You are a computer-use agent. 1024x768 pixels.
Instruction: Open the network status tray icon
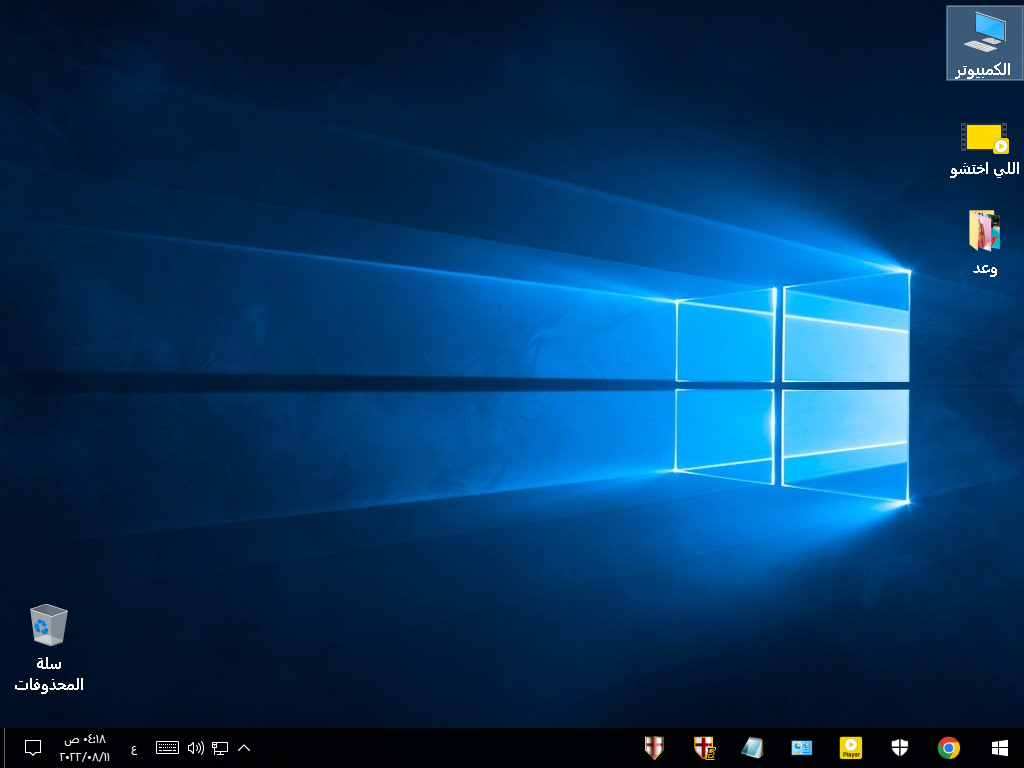220,748
